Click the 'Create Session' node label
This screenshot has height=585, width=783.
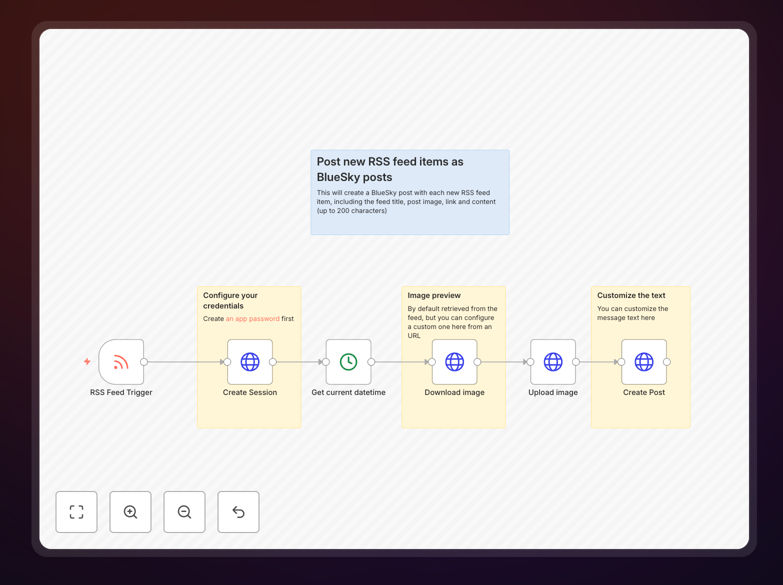pyautogui.click(x=250, y=392)
